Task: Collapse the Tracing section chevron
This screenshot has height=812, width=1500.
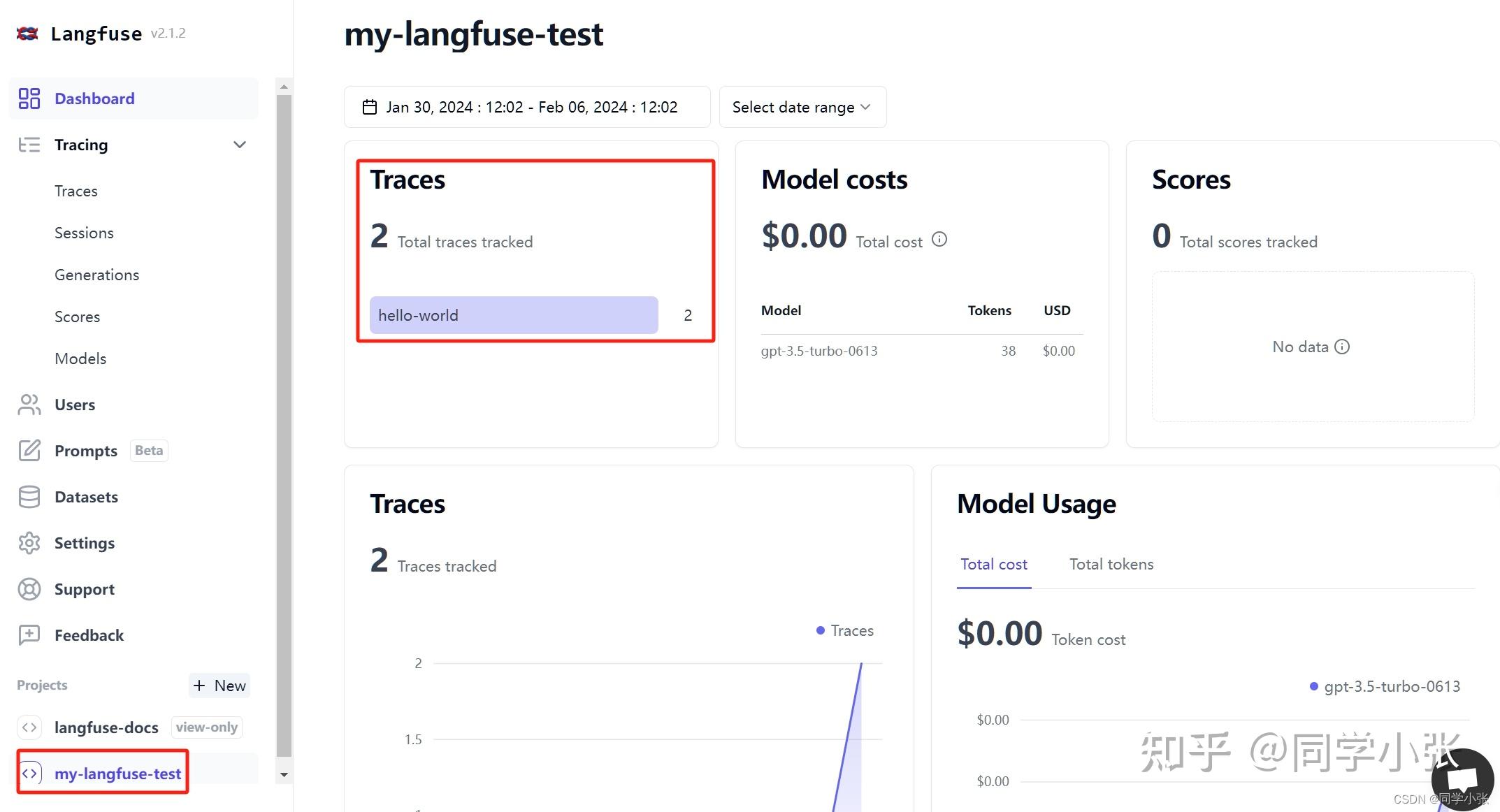Action: (x=240, y=145)
